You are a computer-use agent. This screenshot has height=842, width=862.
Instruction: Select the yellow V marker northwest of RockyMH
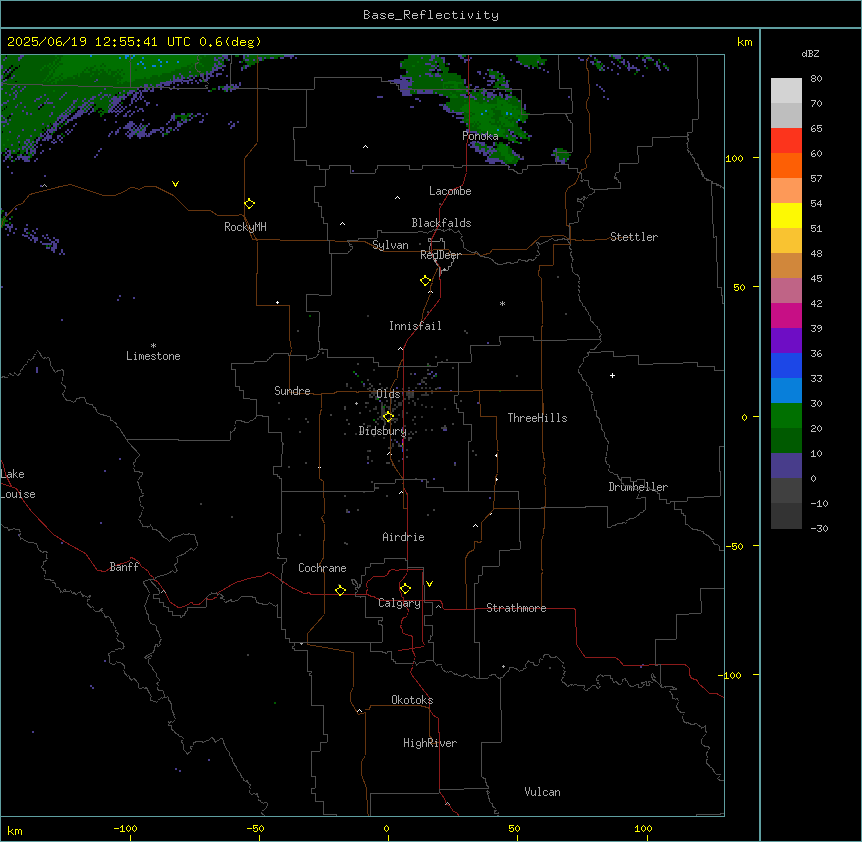click(175, 184)
